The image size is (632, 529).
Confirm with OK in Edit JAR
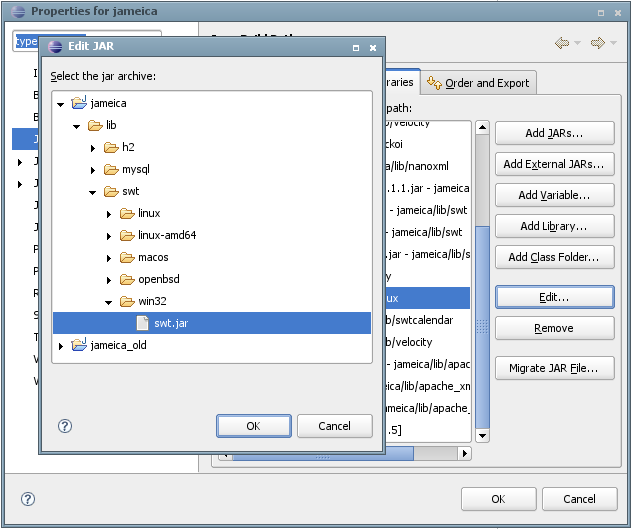coord(254,426)
